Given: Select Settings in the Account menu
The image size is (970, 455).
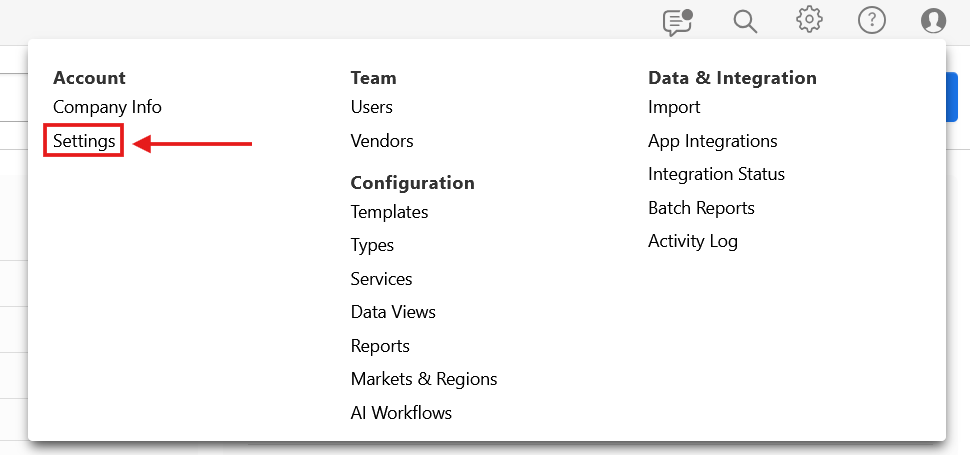Looking at the screenshot, I should (84, 142).
